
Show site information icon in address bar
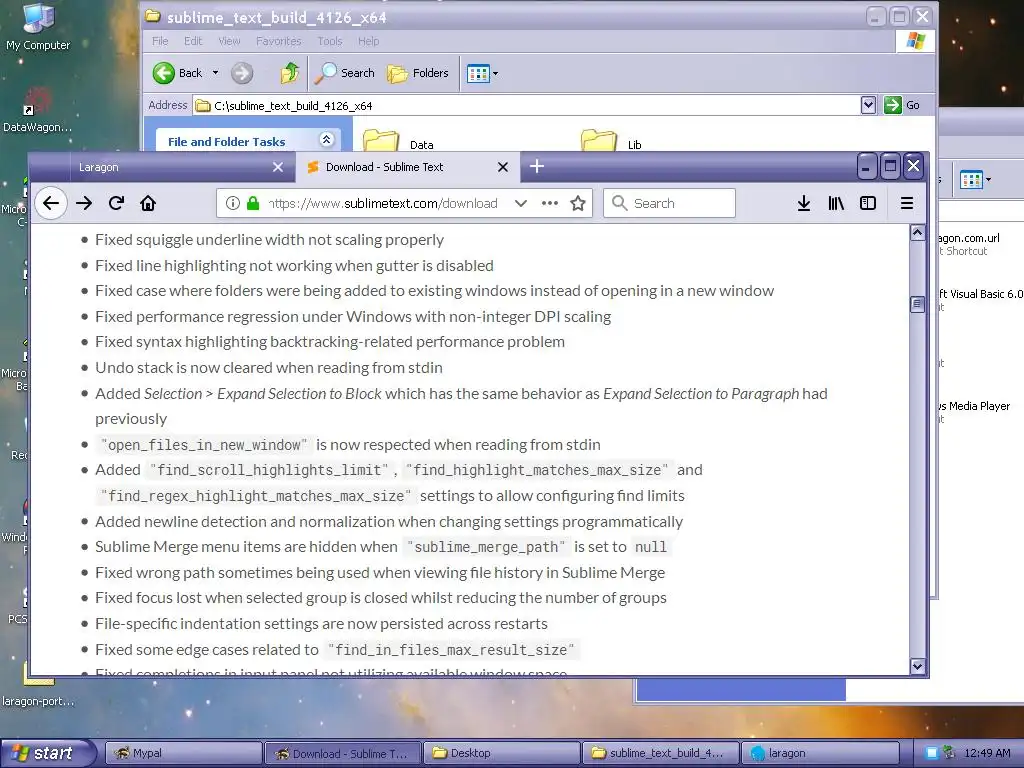click(x=232, y=203)
